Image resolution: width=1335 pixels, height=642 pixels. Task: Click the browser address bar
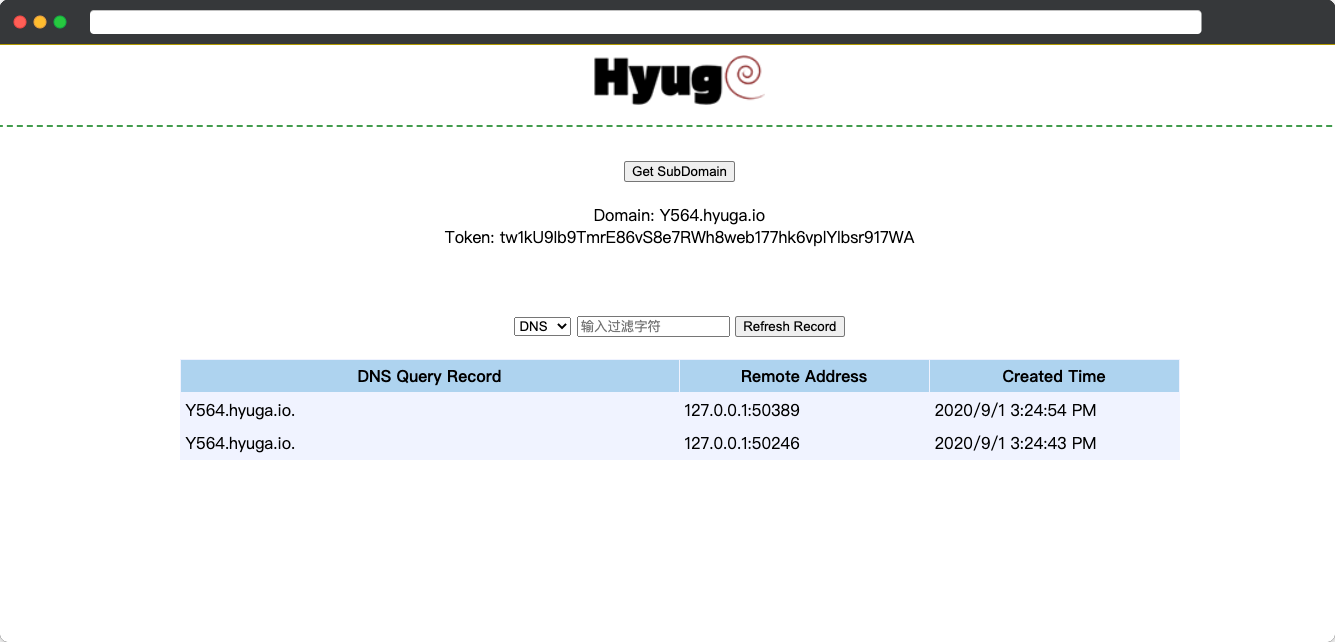pyautogui.click(x=645, y=22)
